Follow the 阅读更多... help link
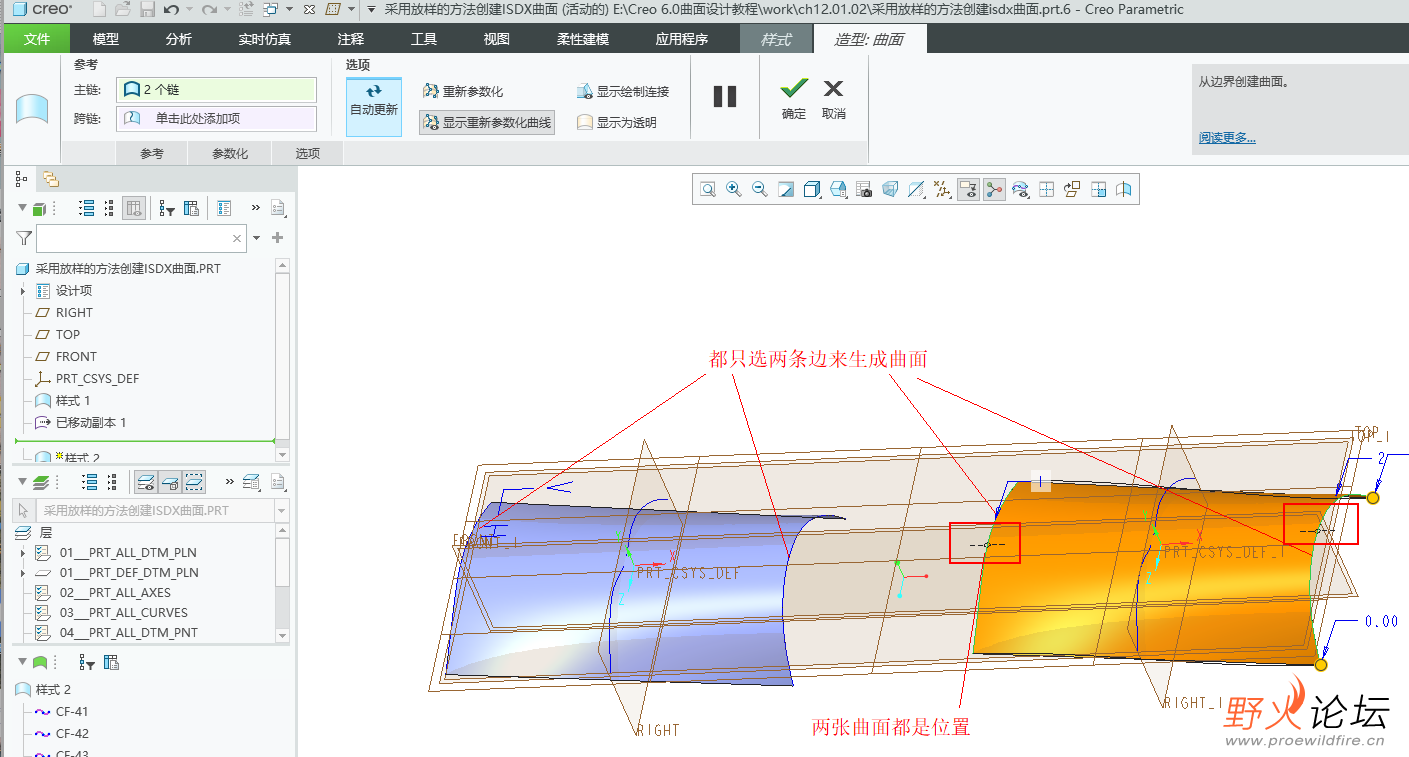The height and width of the screenshot is (757, 1409). [x=1227, y=137]
